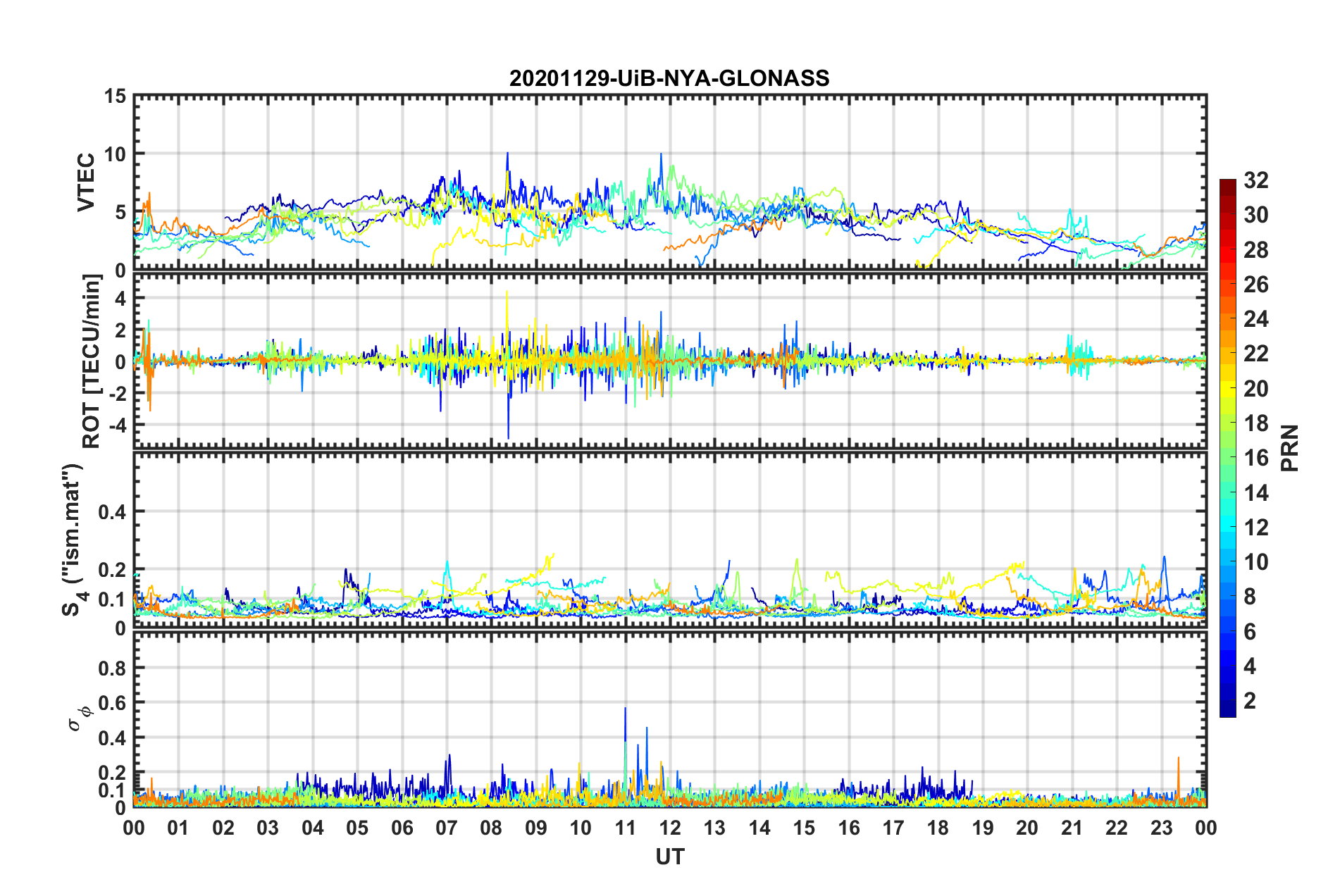The height and width of the screenshot is (896, 1340).
Task: Click the PRN colorbar gradient
Action: [x=1228, y=448]
